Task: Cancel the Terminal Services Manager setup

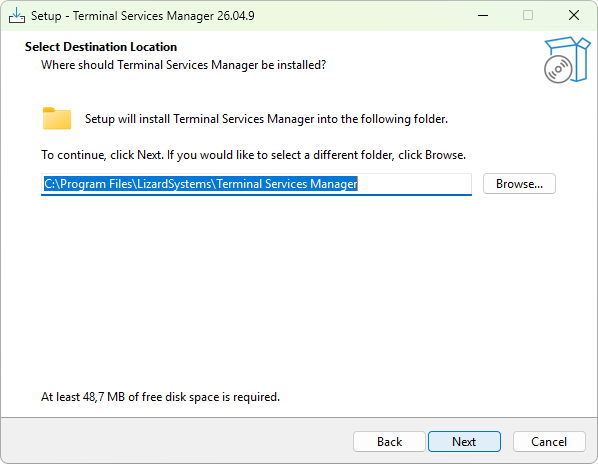Action: pyautogui.click(x=549, y=442)
